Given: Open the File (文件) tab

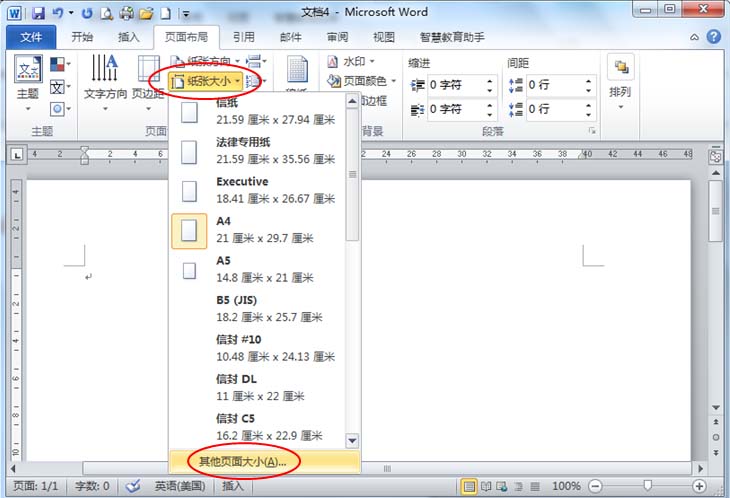Looking at the screenshot, I should pyautogui.click(x=32, y=37).
